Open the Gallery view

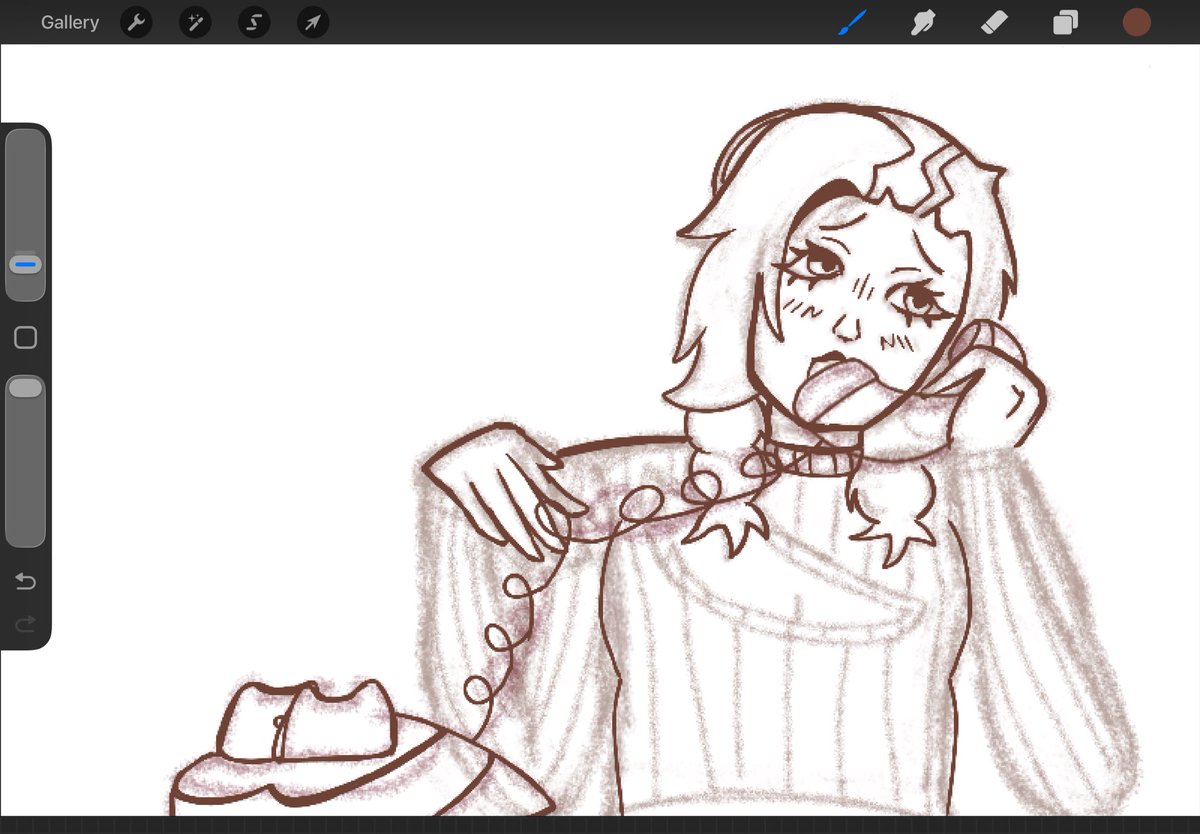tap(70, 22)
